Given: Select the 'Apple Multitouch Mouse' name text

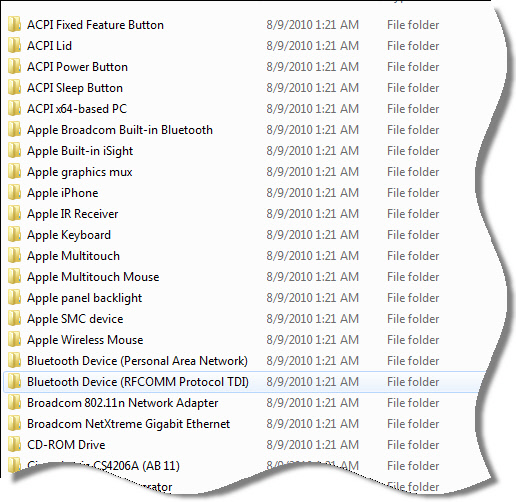Looking at the screenshot, I should [93, 278].
